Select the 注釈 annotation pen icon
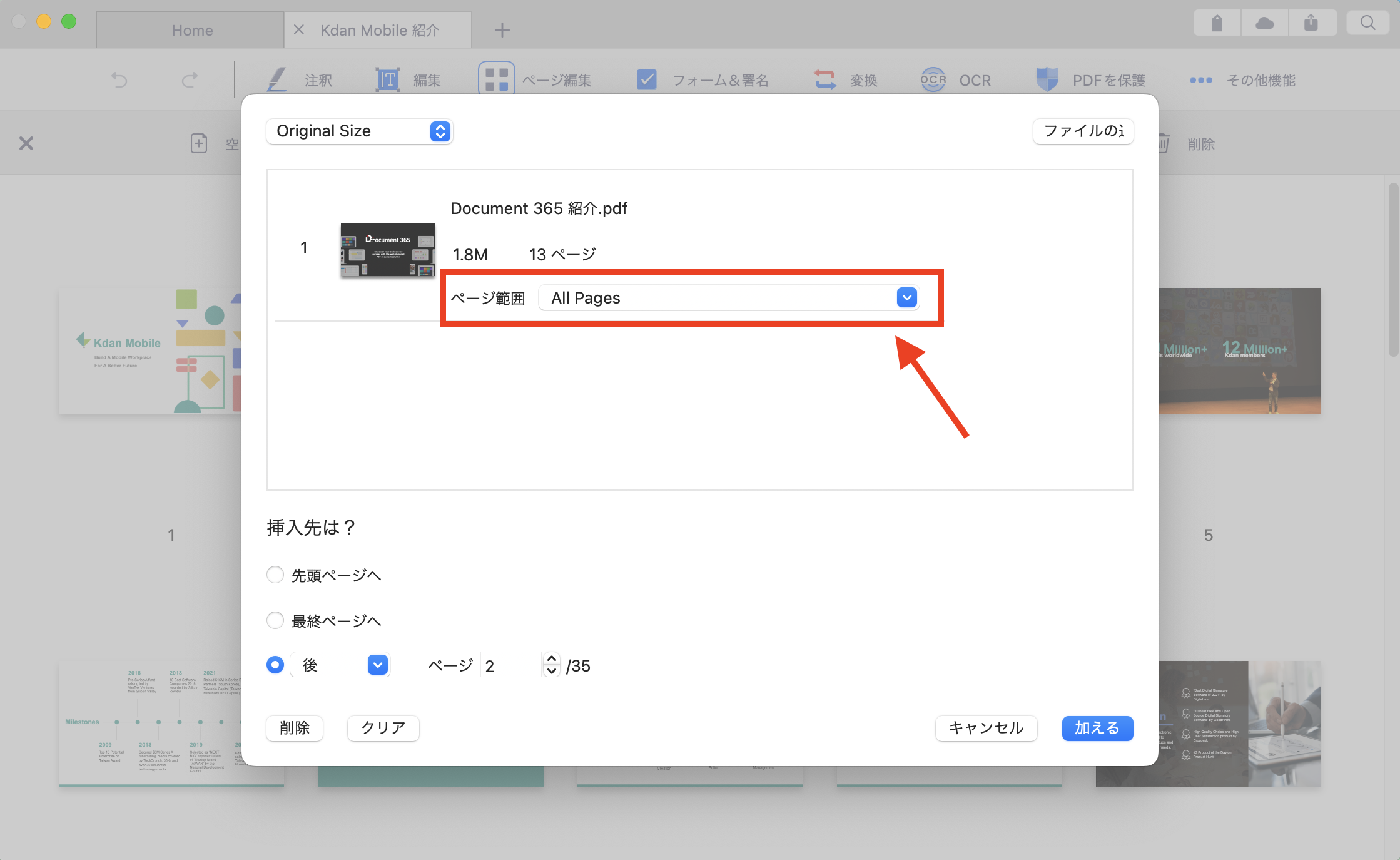The height and width of the screenshot is (860, 1400). click(x=277, y=79)
